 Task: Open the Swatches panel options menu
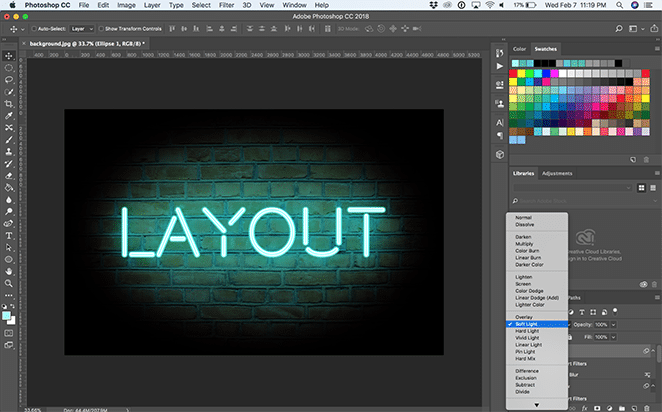pyautogui.click(x=655, y=48)
